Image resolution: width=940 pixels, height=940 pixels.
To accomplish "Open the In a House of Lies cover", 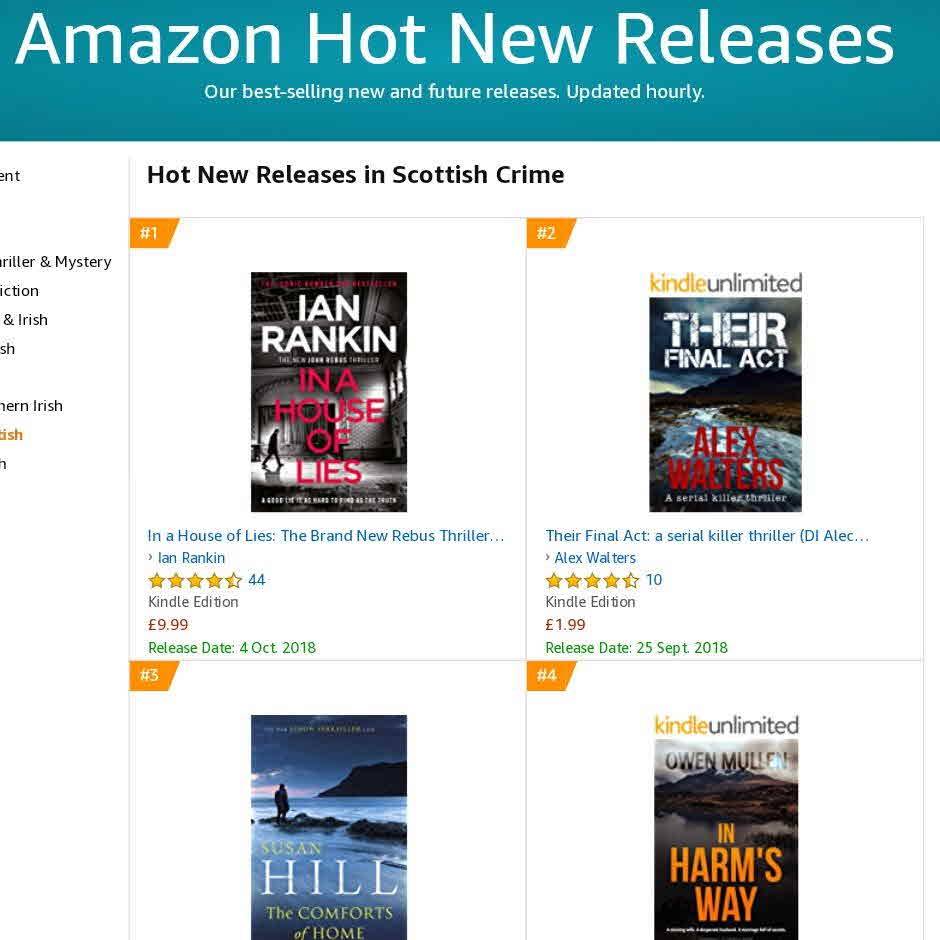I will [329, 391].
